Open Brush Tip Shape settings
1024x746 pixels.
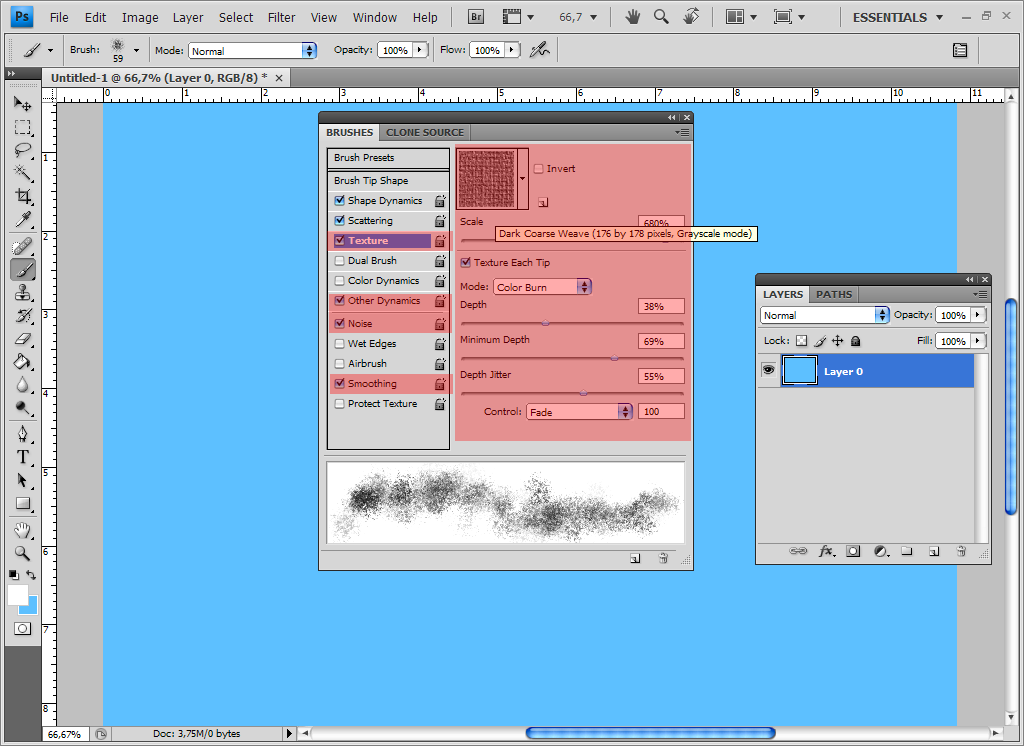point(389,180)
